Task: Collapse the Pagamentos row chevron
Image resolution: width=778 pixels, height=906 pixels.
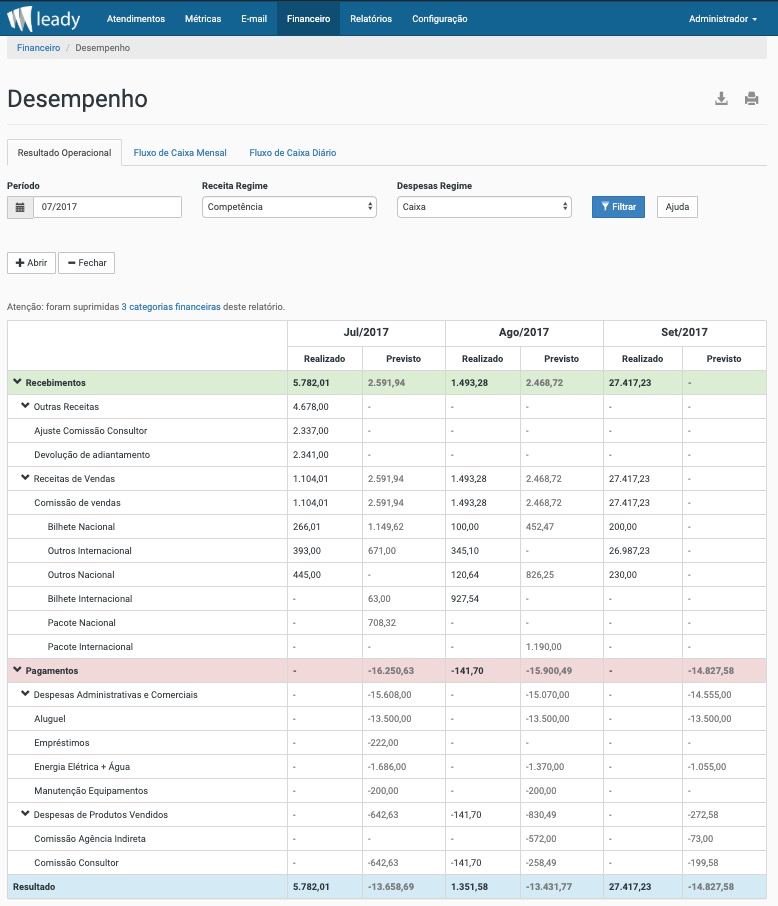Action: [x=17, y=670]
